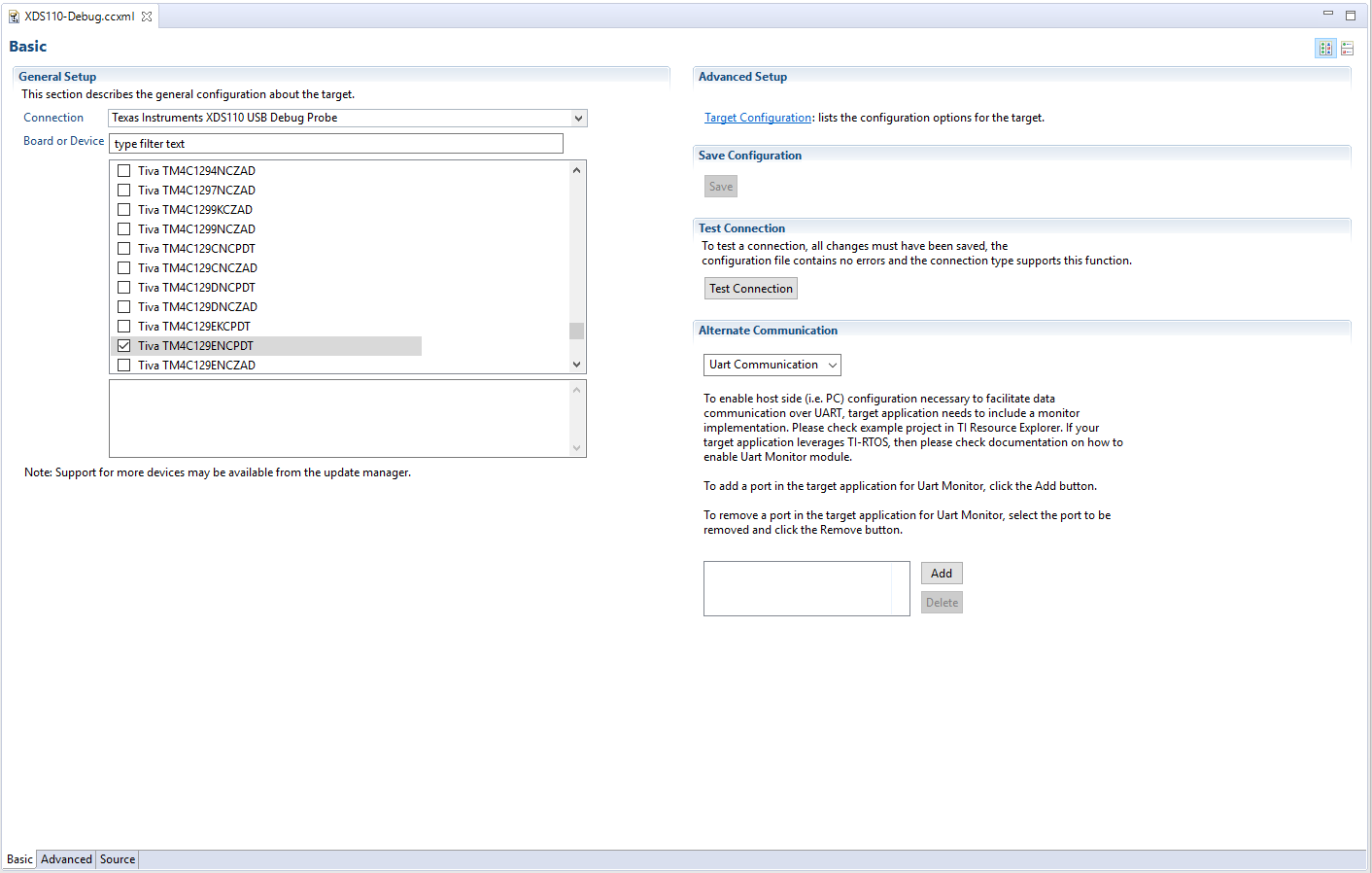Click the Alternate Communication section header
This screenshot has height=873, width=1372.
(768, 330)
